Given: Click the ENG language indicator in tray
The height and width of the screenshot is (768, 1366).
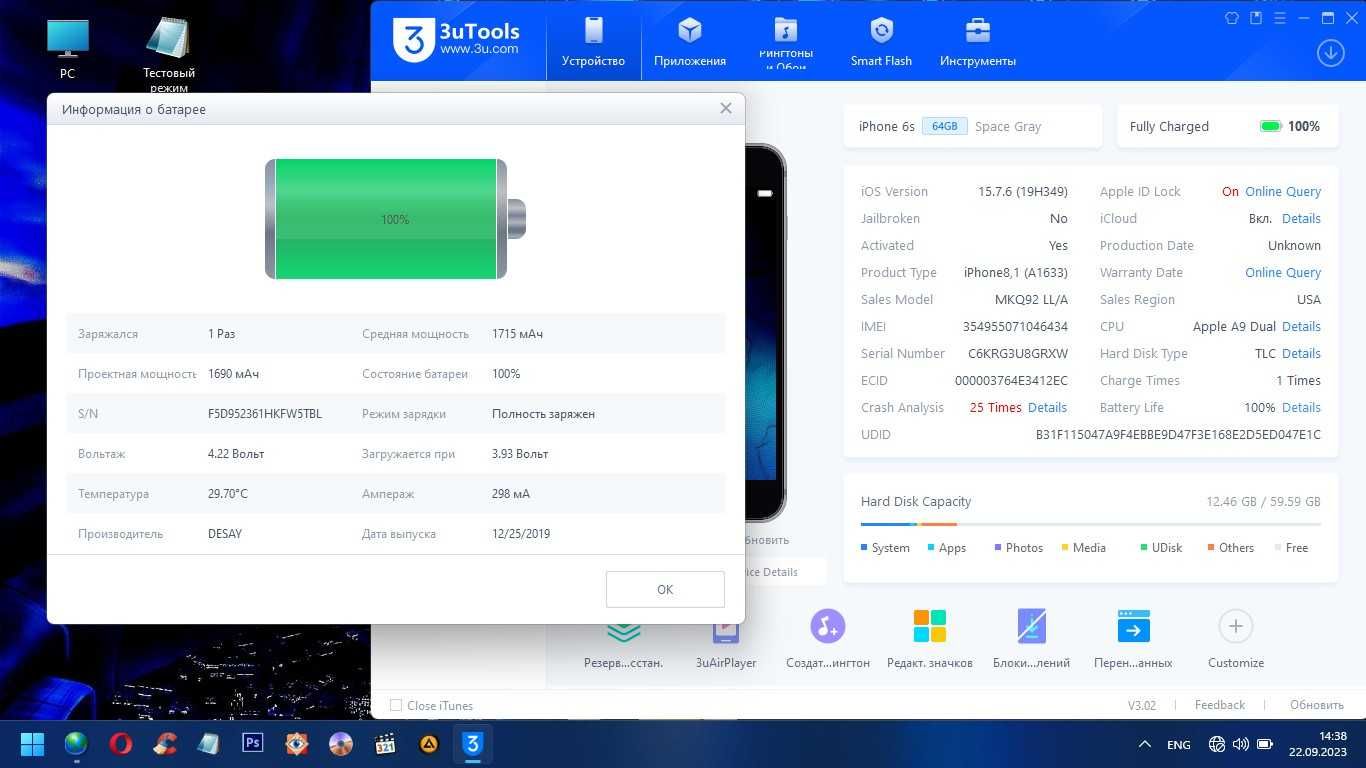Looking at the screenshot, I should [x=1179, y=745].
